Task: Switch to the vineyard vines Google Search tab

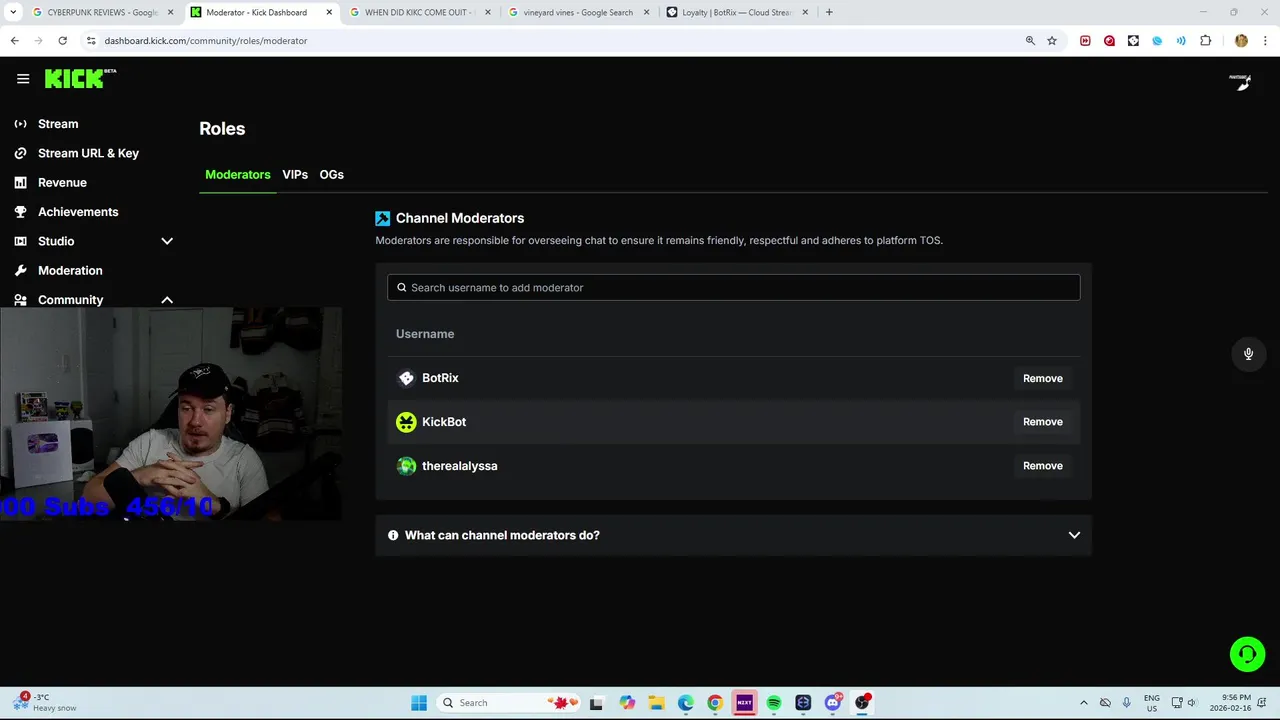Action: click(x=577, y=12)
